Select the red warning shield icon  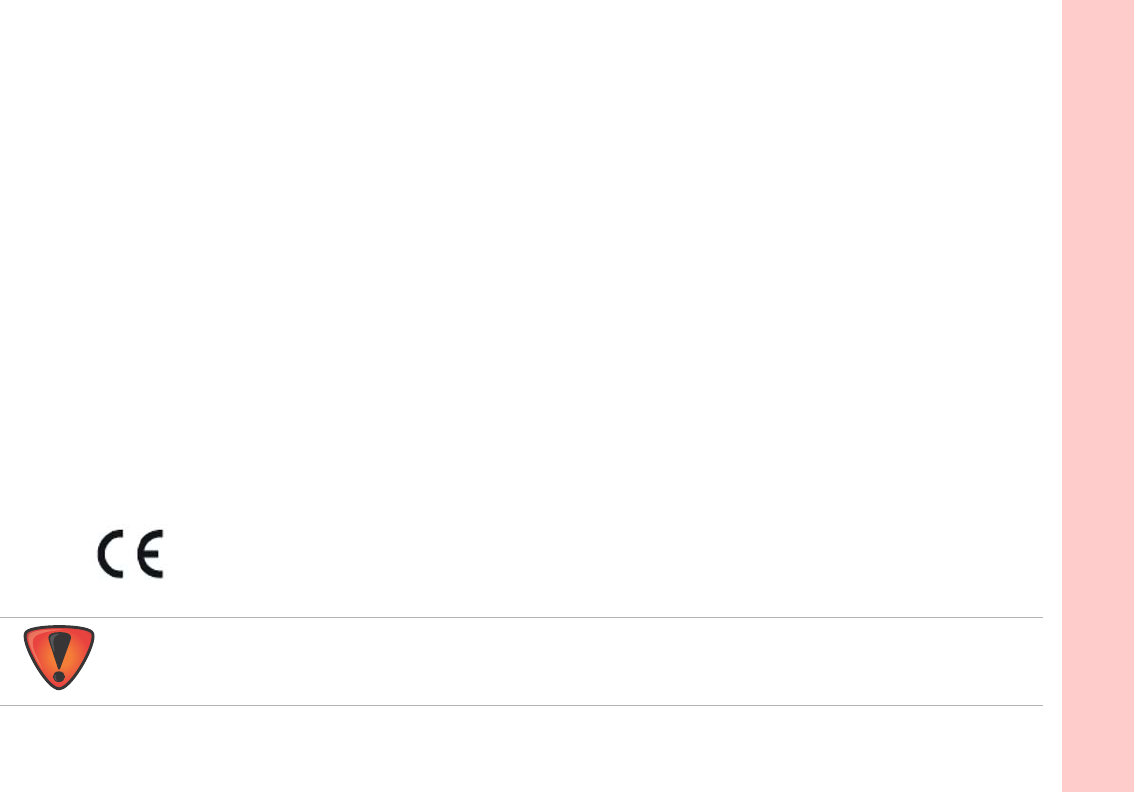59,657
